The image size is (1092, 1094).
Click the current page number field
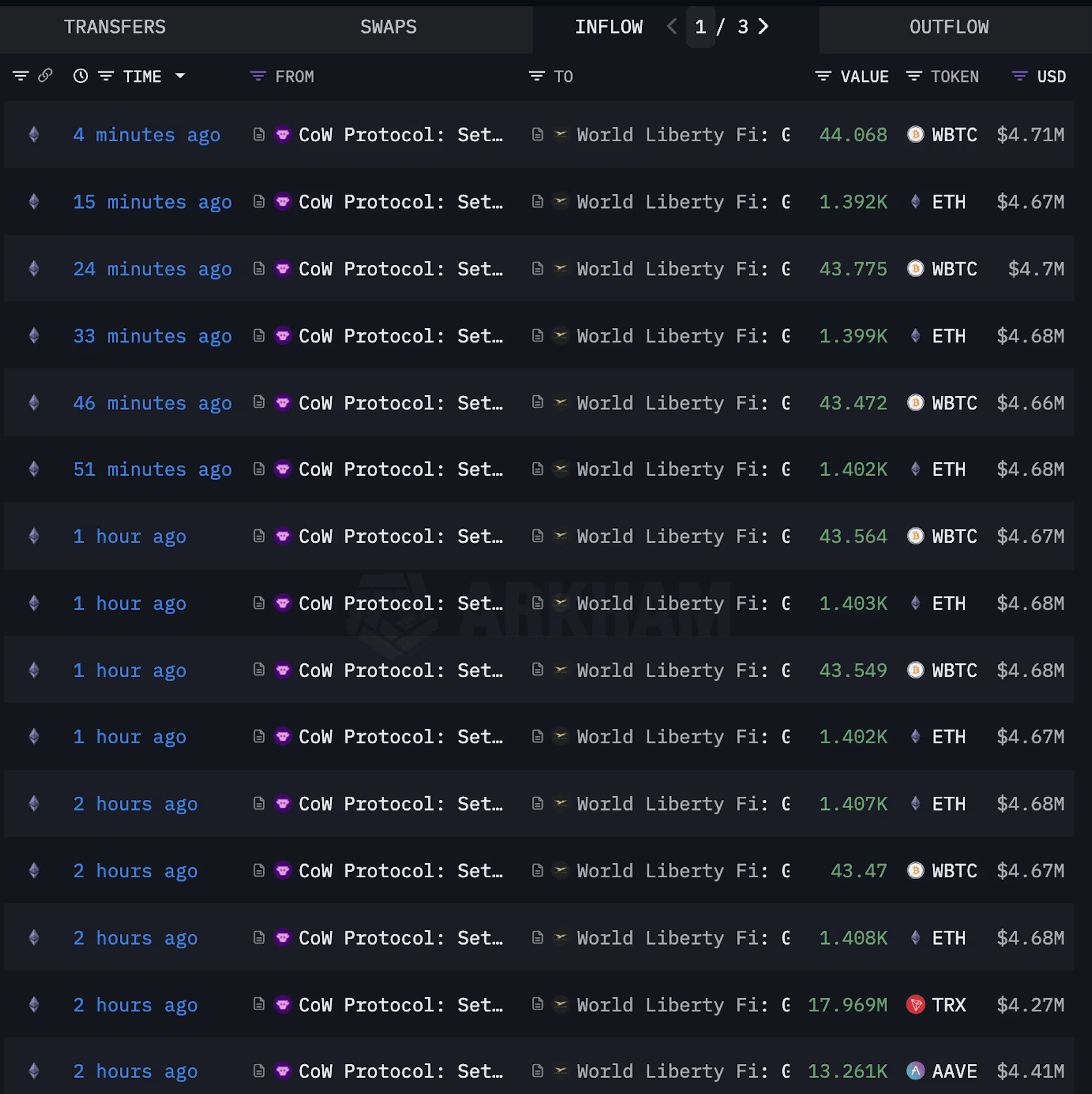[700, 27]
